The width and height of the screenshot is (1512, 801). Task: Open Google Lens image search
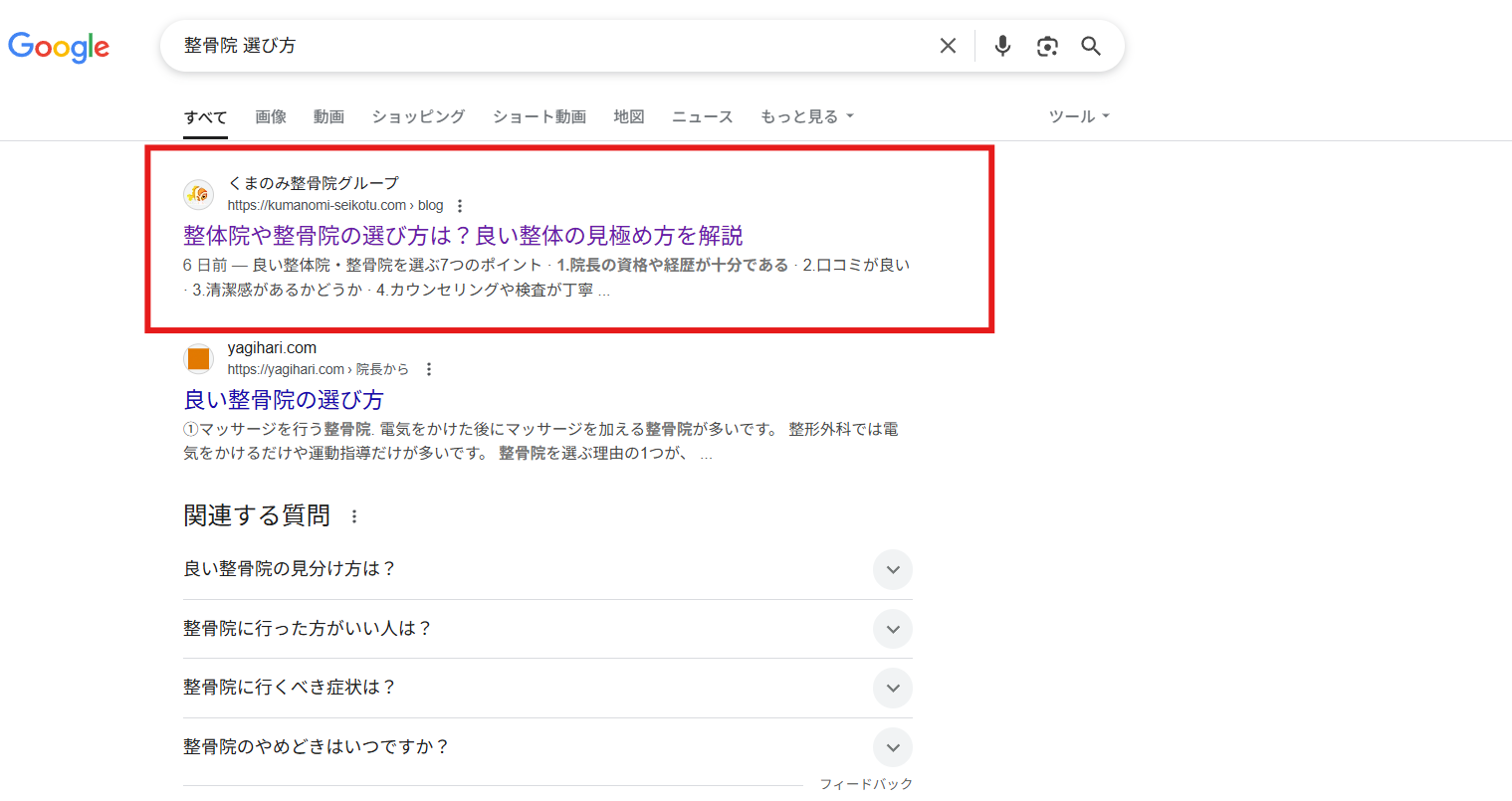click(1046, 45)
